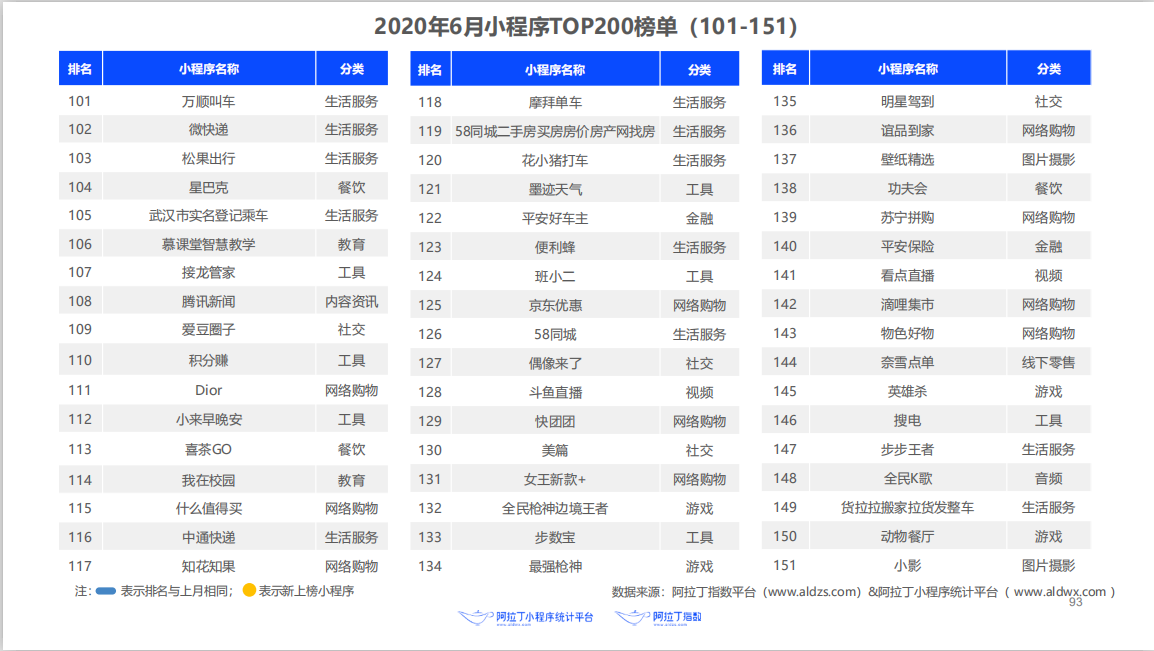The image size is (1154, 651).
Task: Click the 线下零售 category cell
Action: click(x=1048, y=362)
